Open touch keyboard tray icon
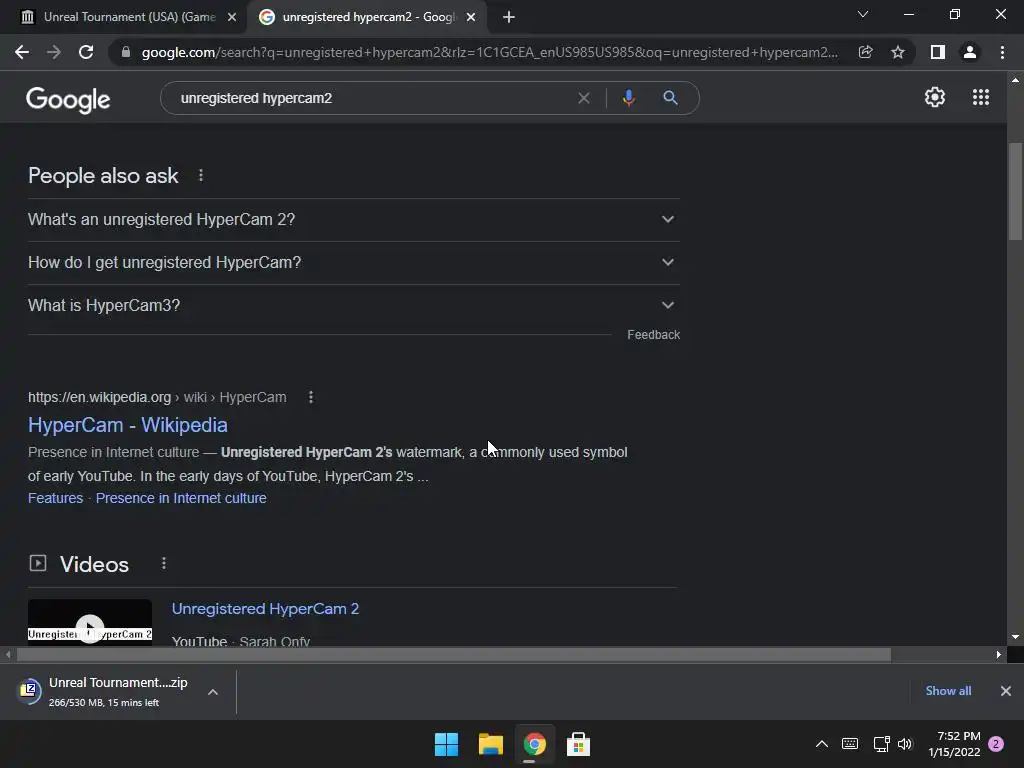 pos(850,744)
